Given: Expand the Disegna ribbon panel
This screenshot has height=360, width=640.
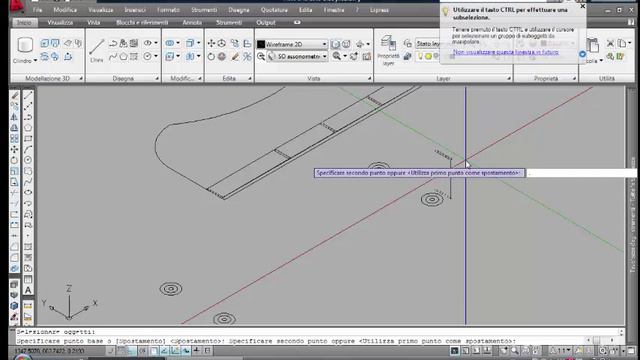Looking at the screenshot, I should [x=157, y=78].
